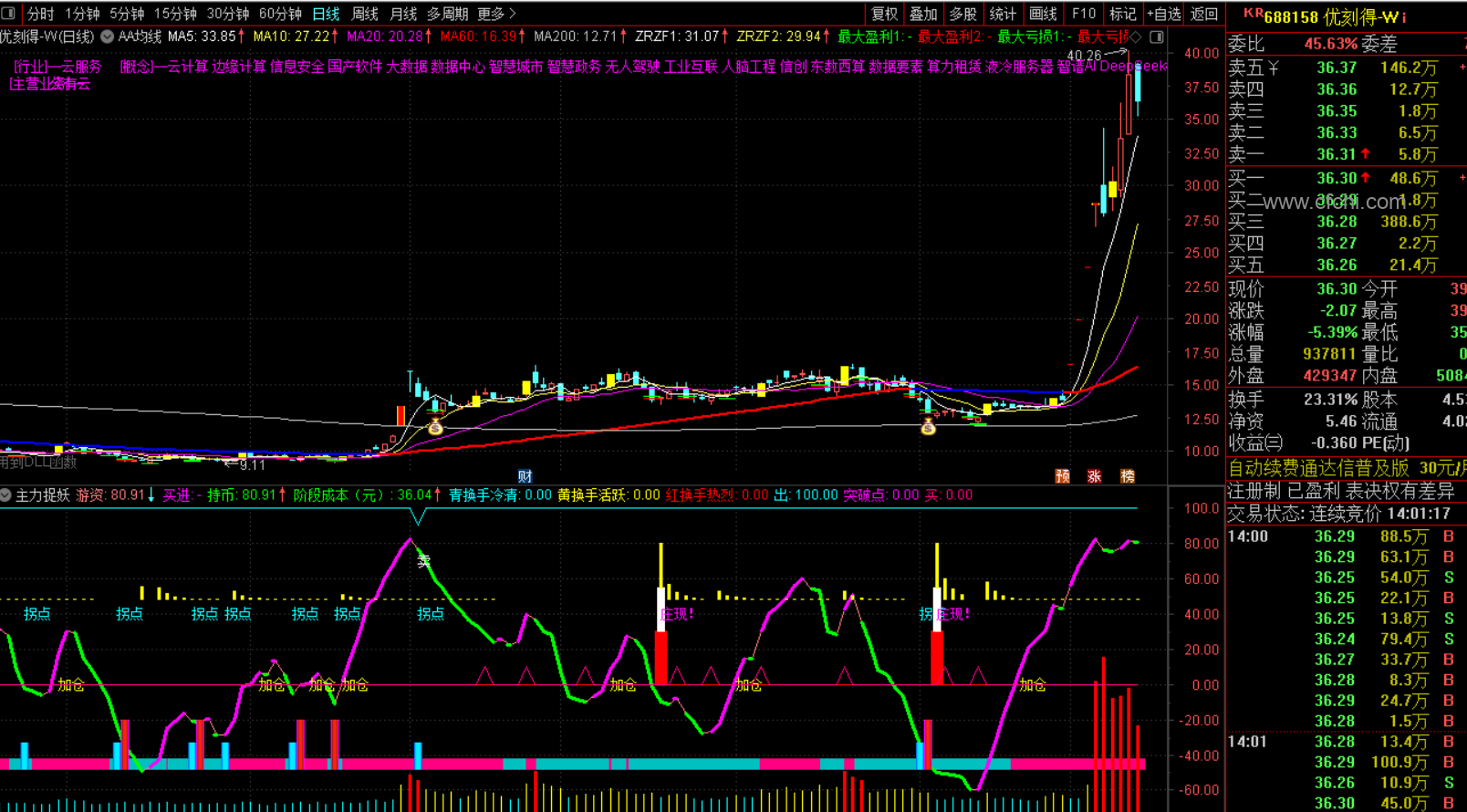Viewport: 1467px width, 812px height.
Task: Expand the 更多 periods menu
Action: (x=496, y=14)
